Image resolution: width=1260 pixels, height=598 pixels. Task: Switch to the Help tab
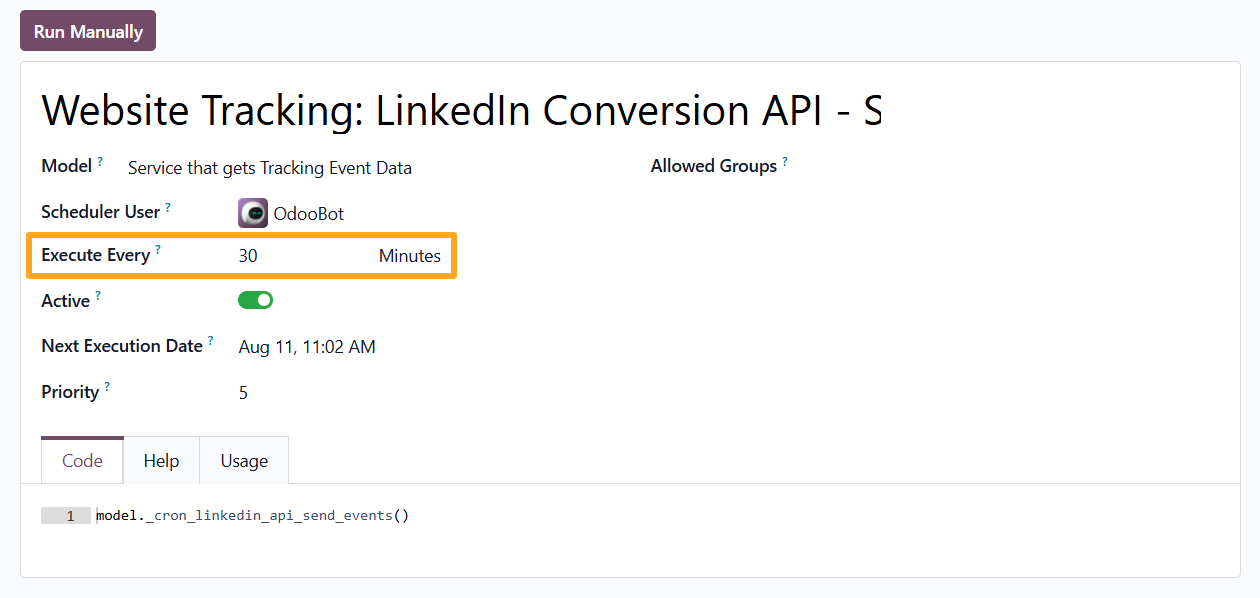[161, 461]
